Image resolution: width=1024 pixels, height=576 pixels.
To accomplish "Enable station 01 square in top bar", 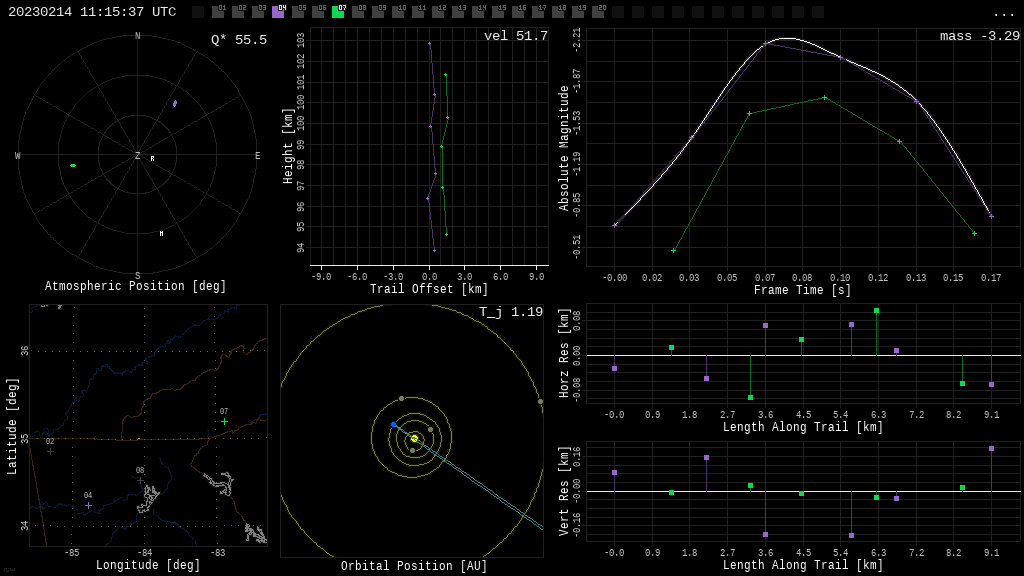I will [x=218, y=12].
